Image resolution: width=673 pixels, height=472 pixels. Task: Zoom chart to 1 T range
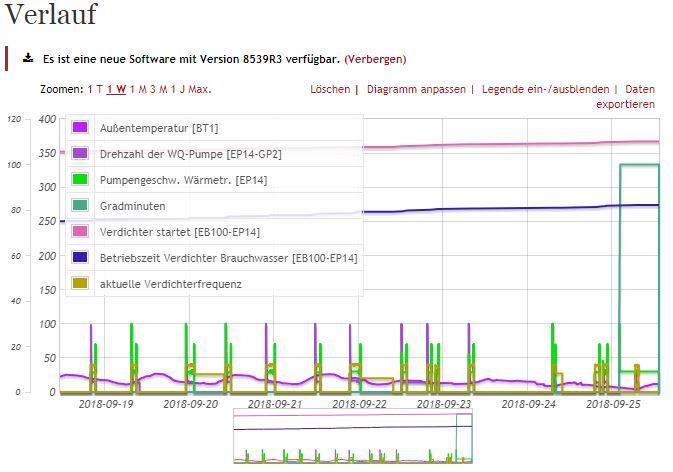point(95,89)
